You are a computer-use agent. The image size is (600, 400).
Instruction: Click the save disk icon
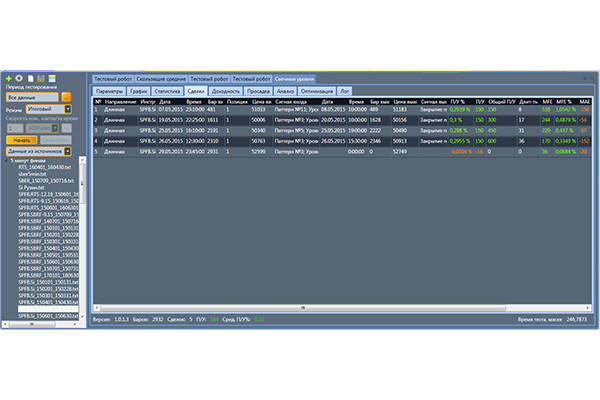click(40, 78)
